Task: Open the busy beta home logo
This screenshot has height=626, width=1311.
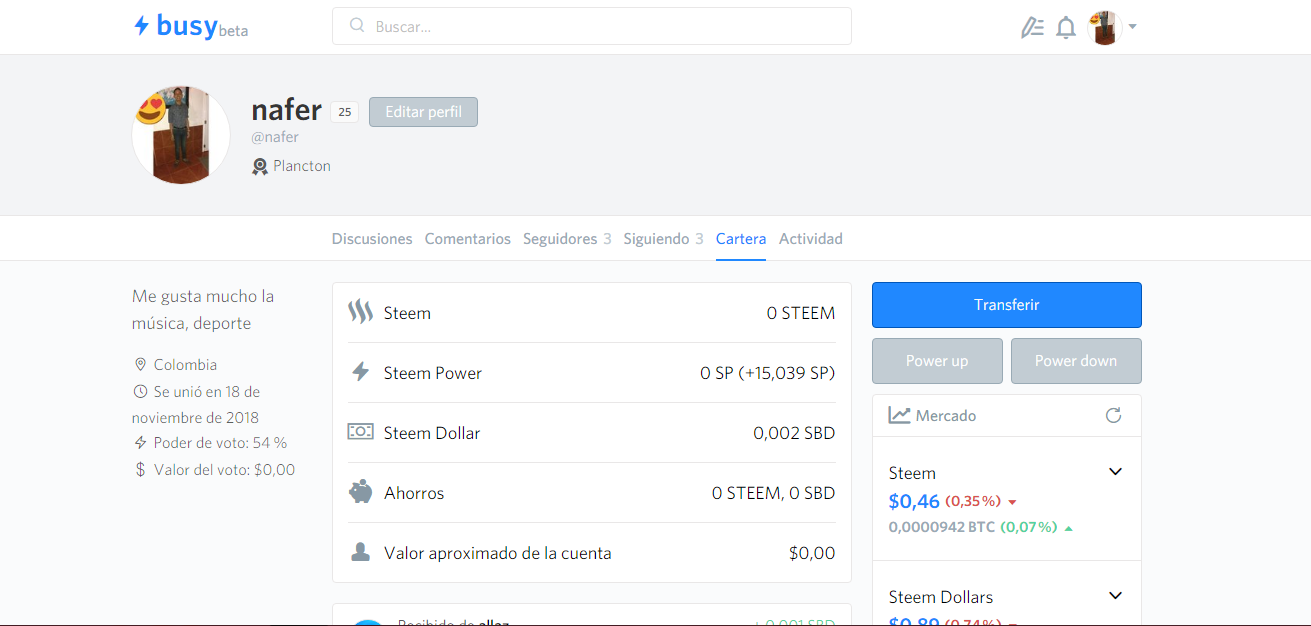Action: coord(191,27)
